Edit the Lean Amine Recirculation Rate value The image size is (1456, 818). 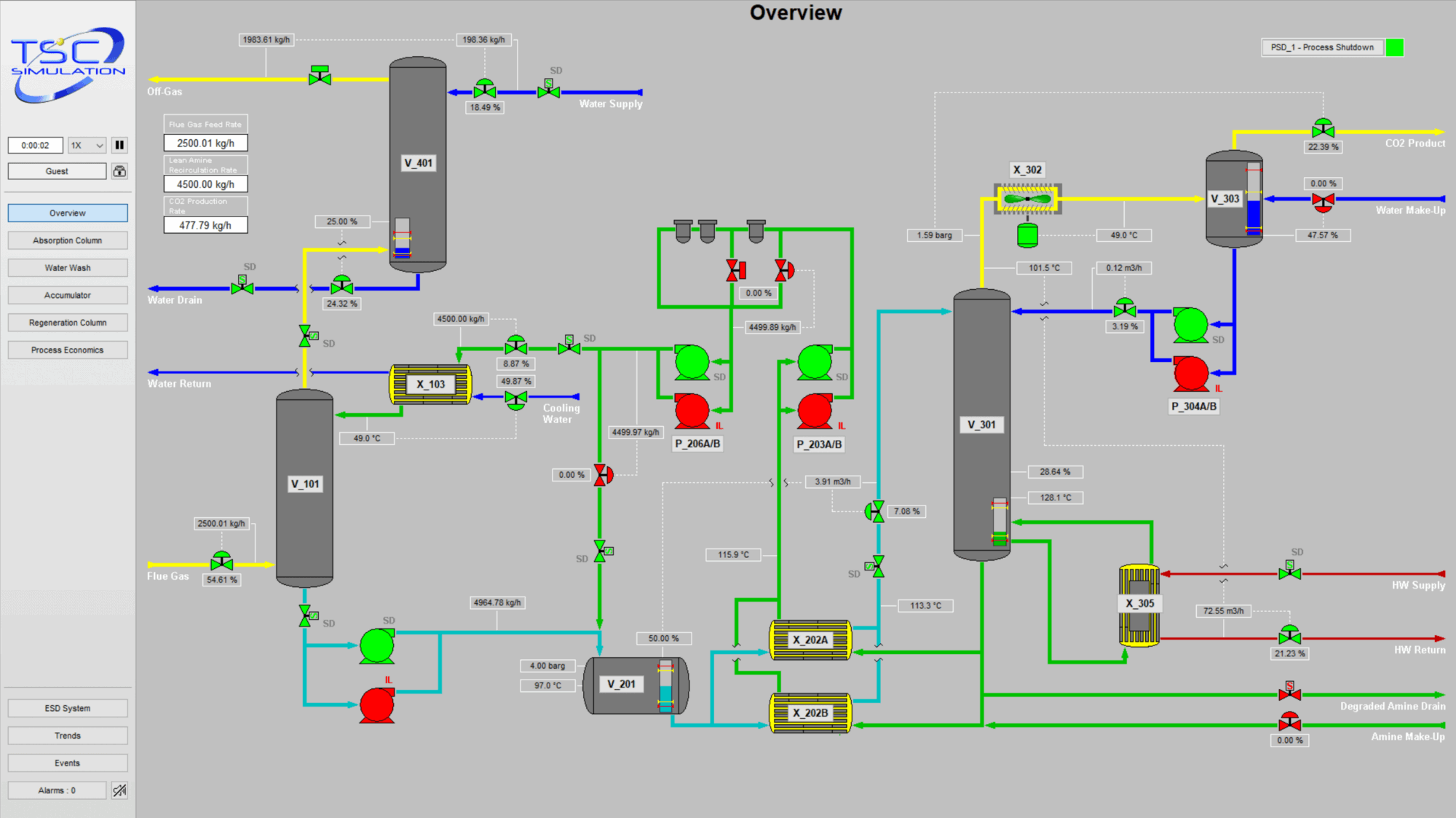[206, 184]
